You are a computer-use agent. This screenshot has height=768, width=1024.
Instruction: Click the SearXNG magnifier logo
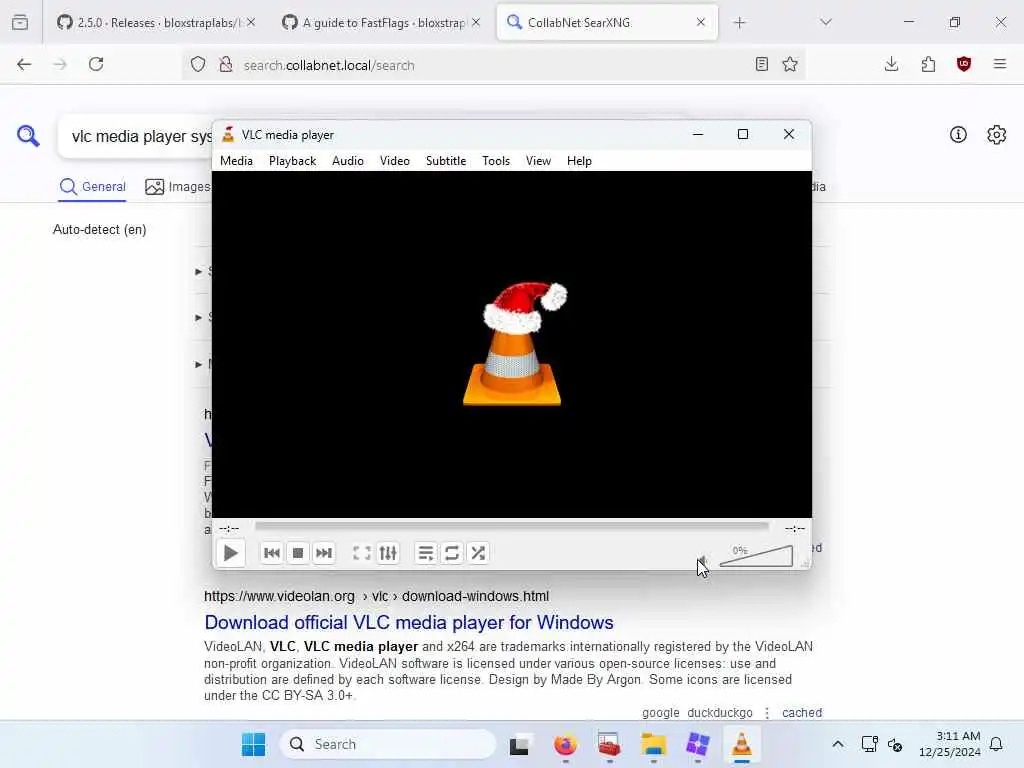click(28, 136)
